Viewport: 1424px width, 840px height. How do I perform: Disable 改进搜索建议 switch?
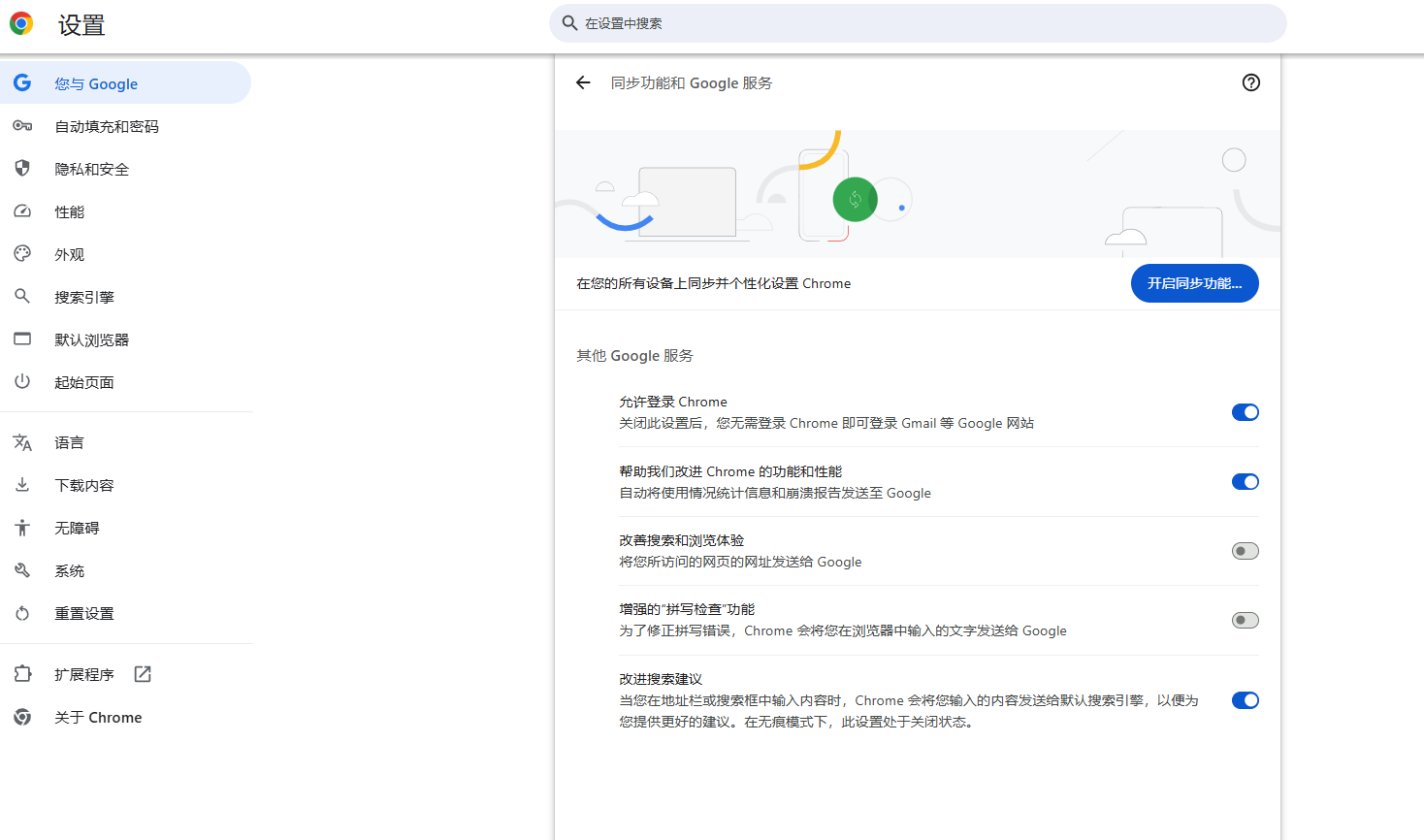tap(1245, 700)
